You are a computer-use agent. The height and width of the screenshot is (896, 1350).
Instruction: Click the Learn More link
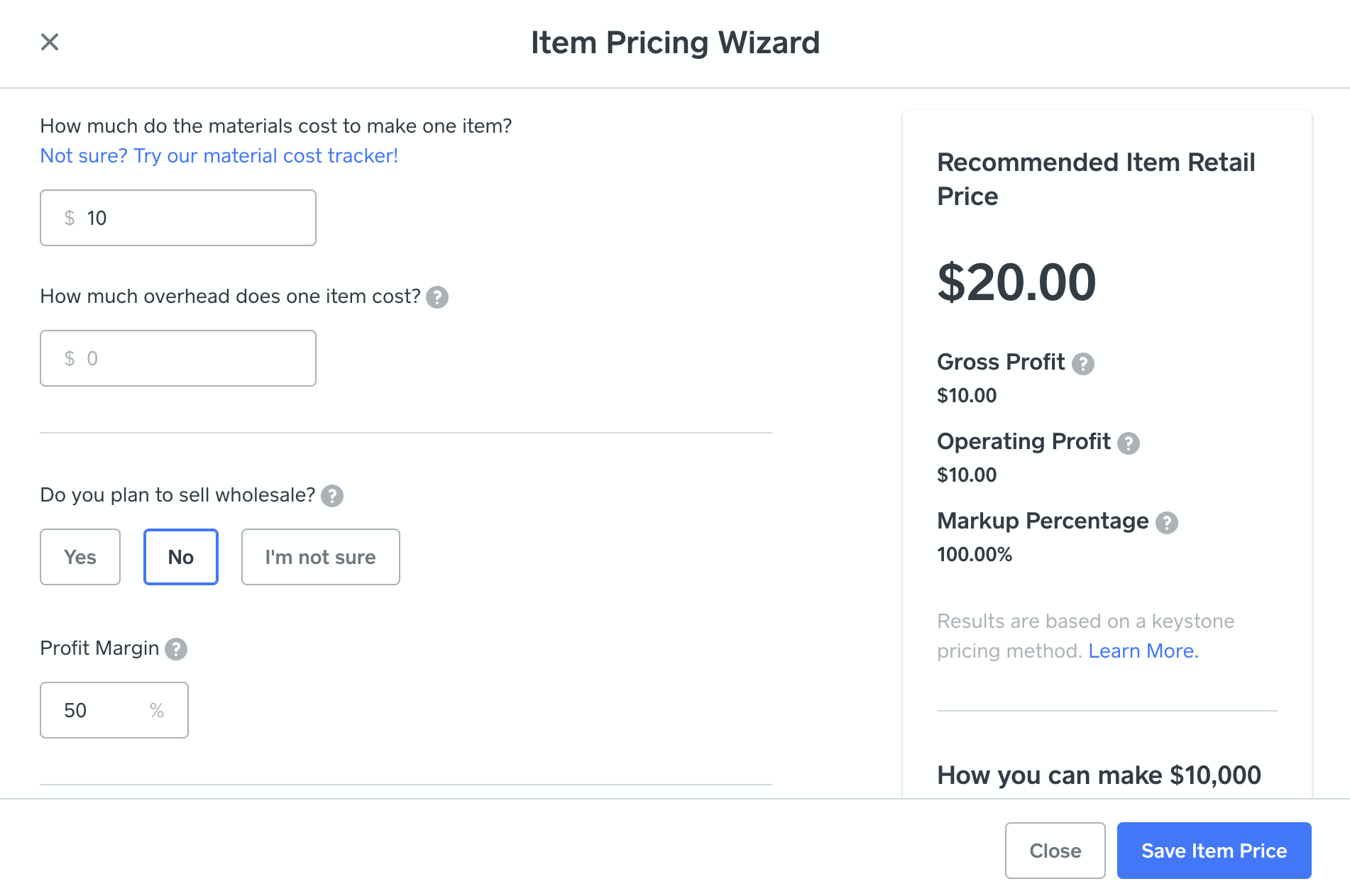tap(1143, 651)
